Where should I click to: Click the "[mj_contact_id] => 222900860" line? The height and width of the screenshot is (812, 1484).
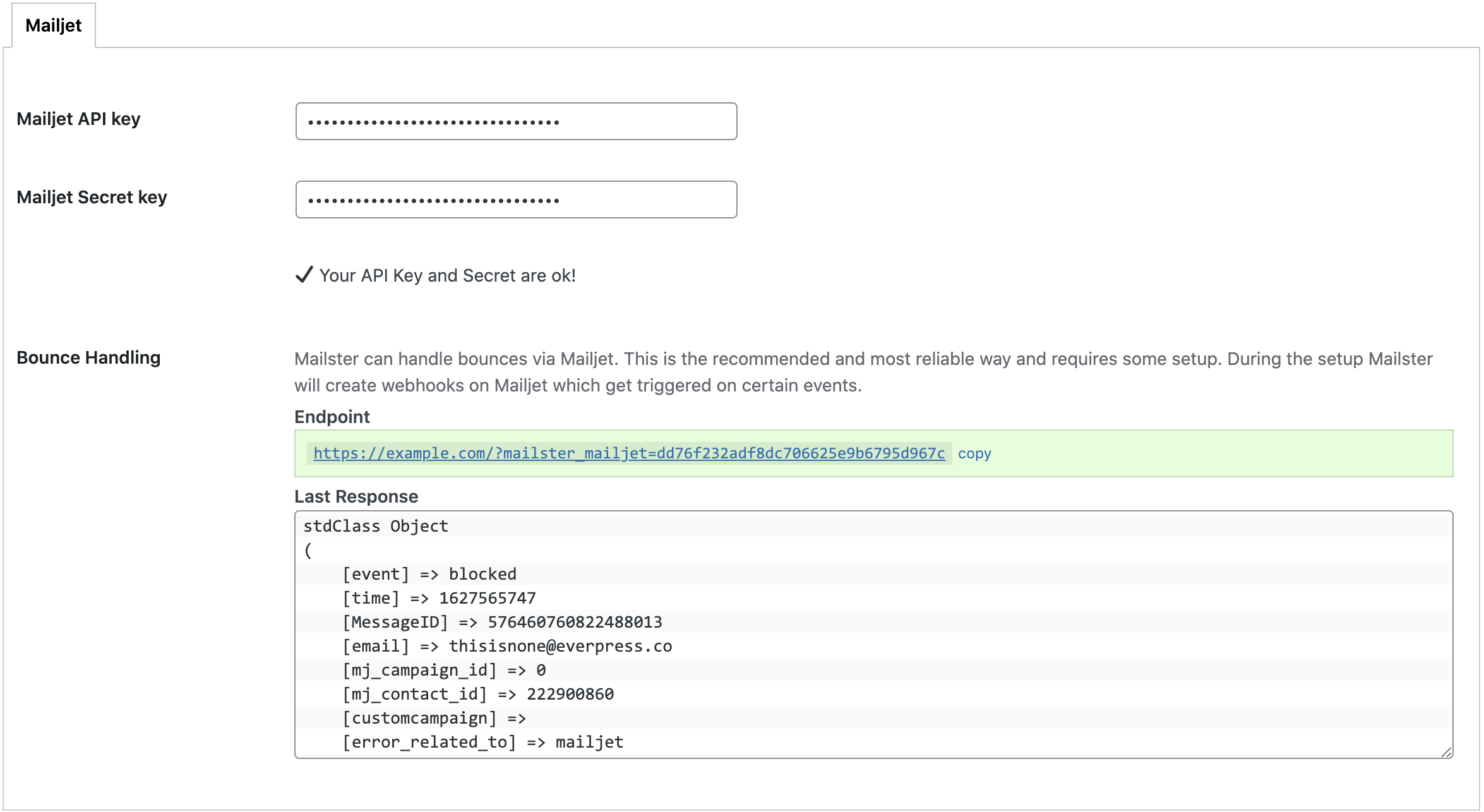click(x=478, y=694)
